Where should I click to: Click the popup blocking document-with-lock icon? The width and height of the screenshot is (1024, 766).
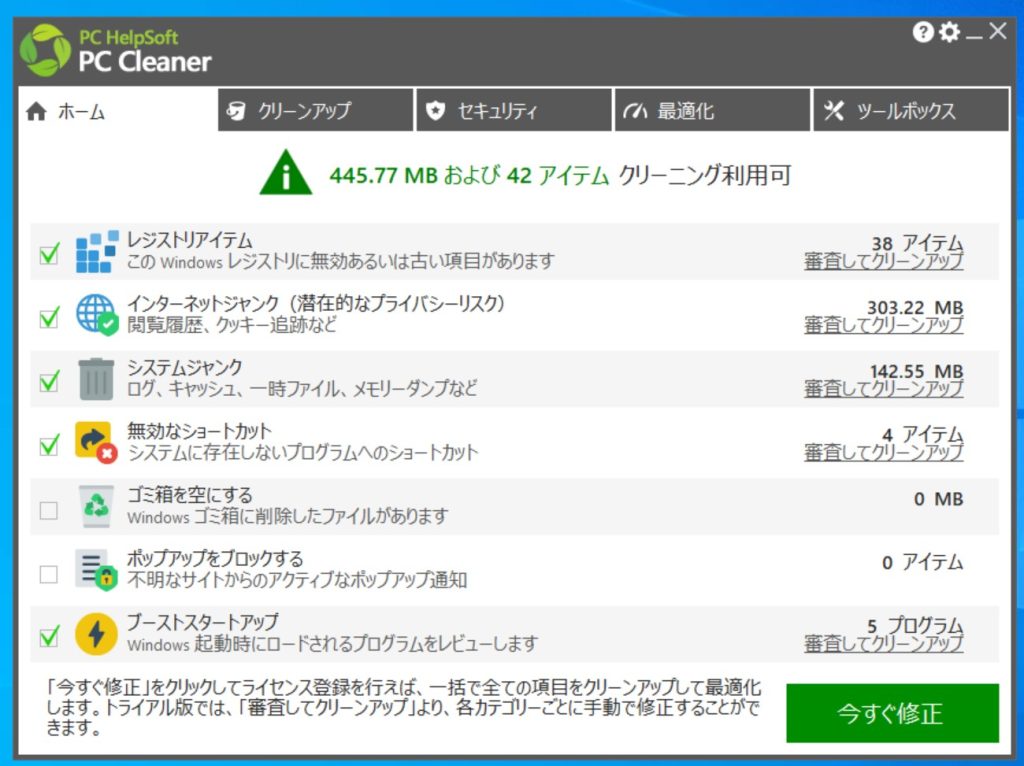coord(95,571)
